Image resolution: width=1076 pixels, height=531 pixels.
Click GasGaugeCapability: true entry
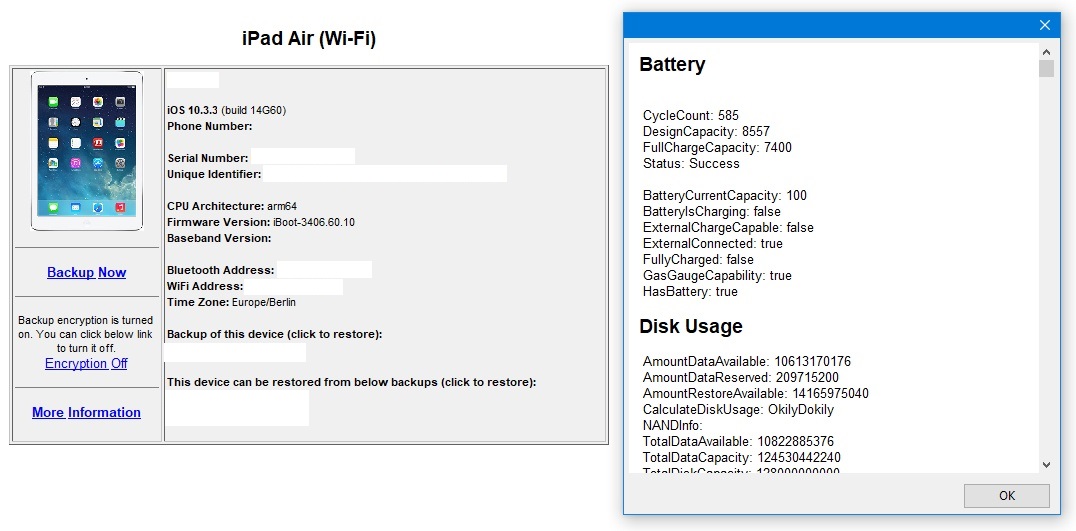(717, 275)
